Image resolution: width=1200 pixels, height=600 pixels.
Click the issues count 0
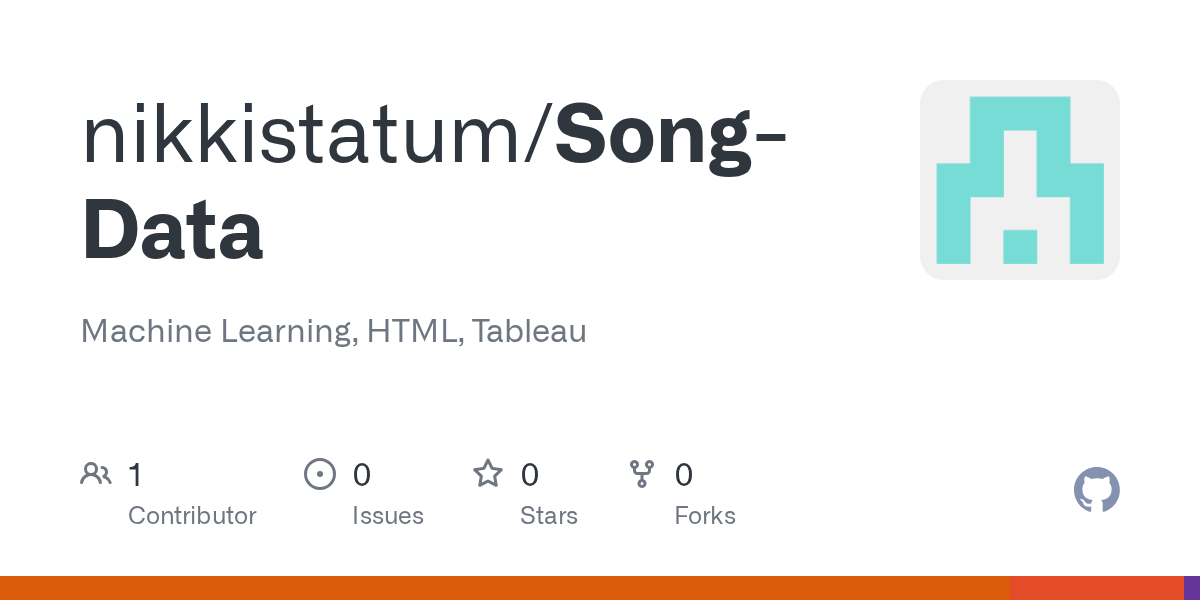362,474
